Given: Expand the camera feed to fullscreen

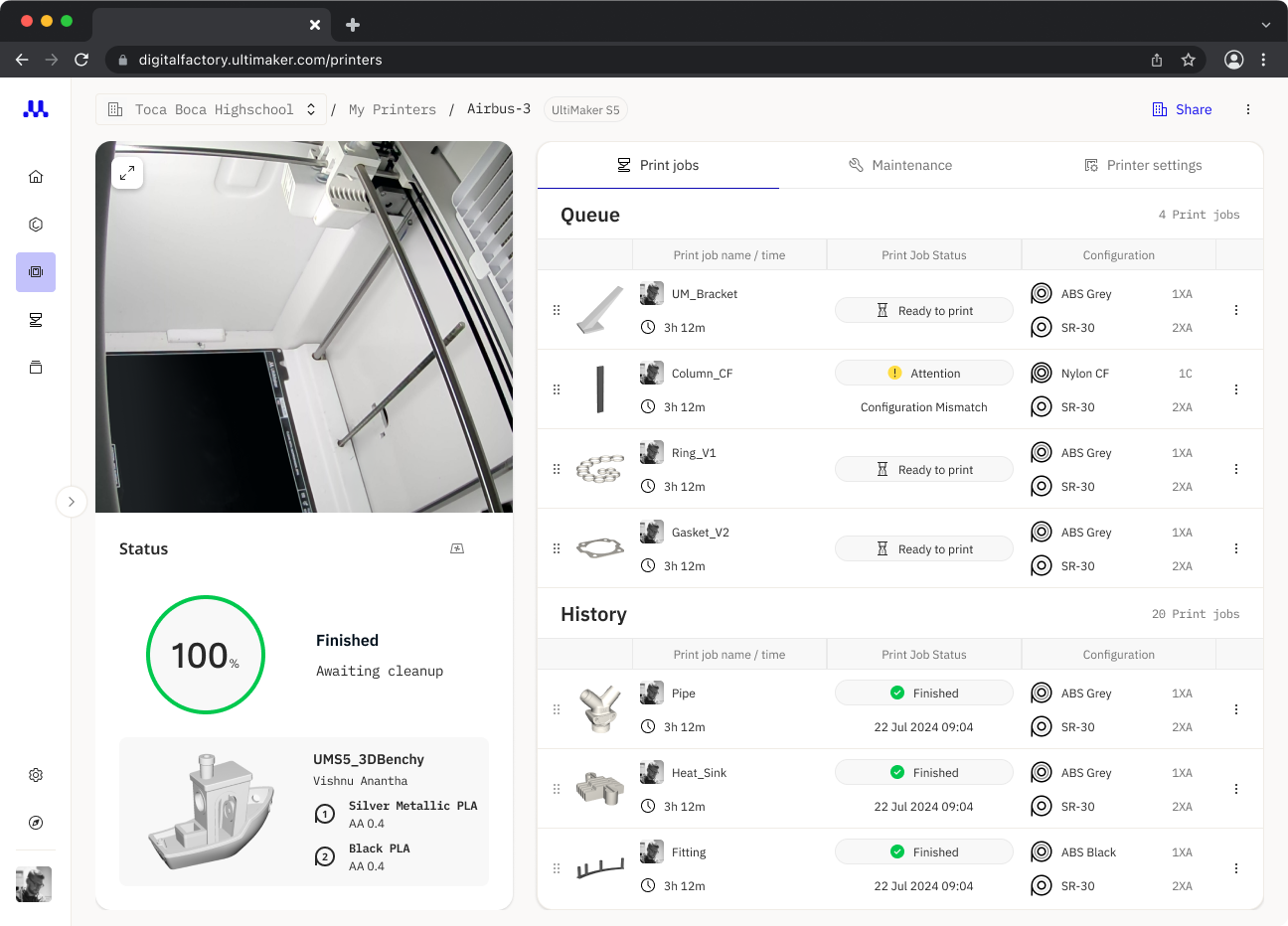Looking at the screenshot, I should click(x=127, y=173).
